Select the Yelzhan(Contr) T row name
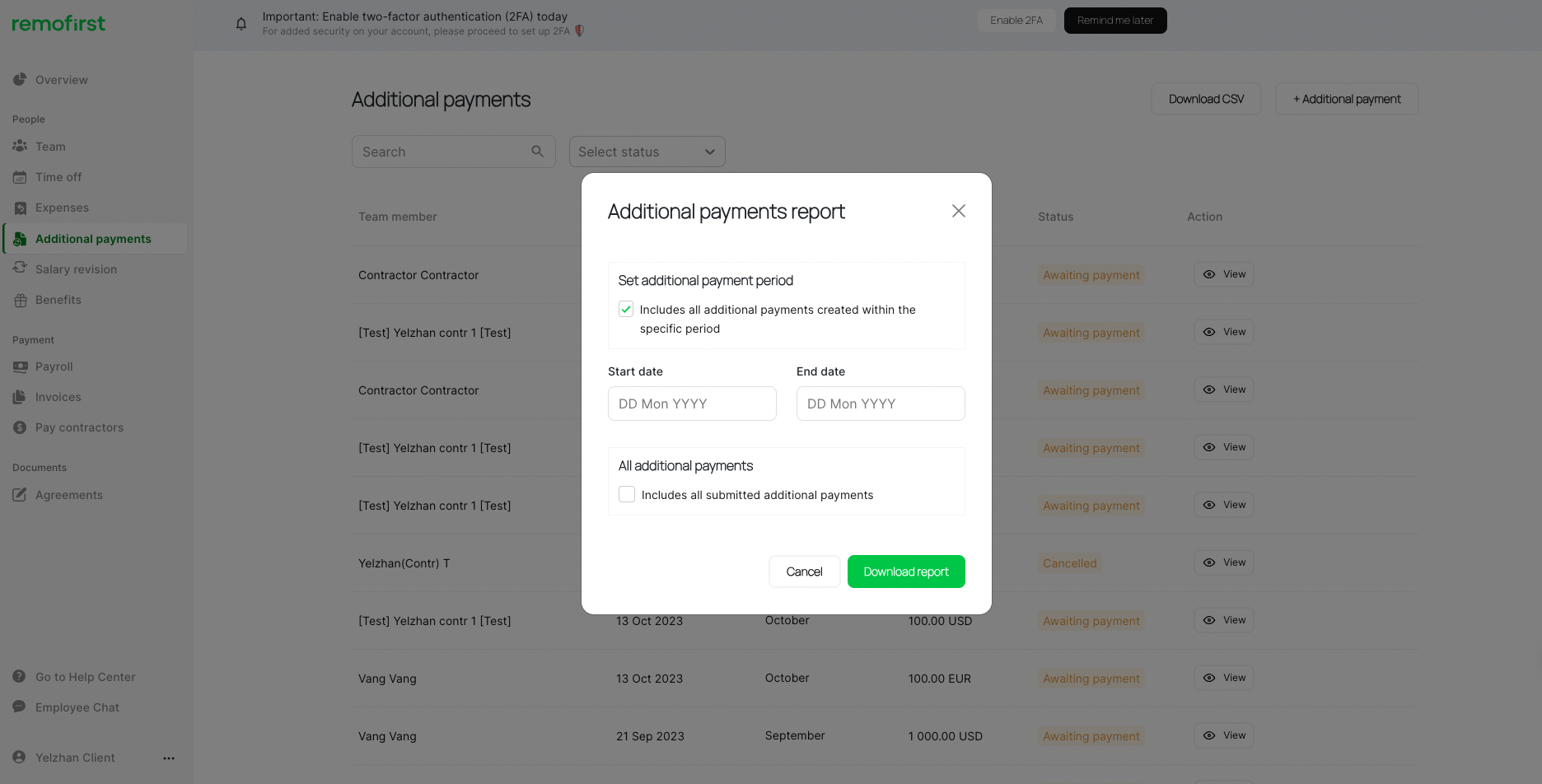The width and height of the screenshot is (1542, 784). [x=404, y=563]
